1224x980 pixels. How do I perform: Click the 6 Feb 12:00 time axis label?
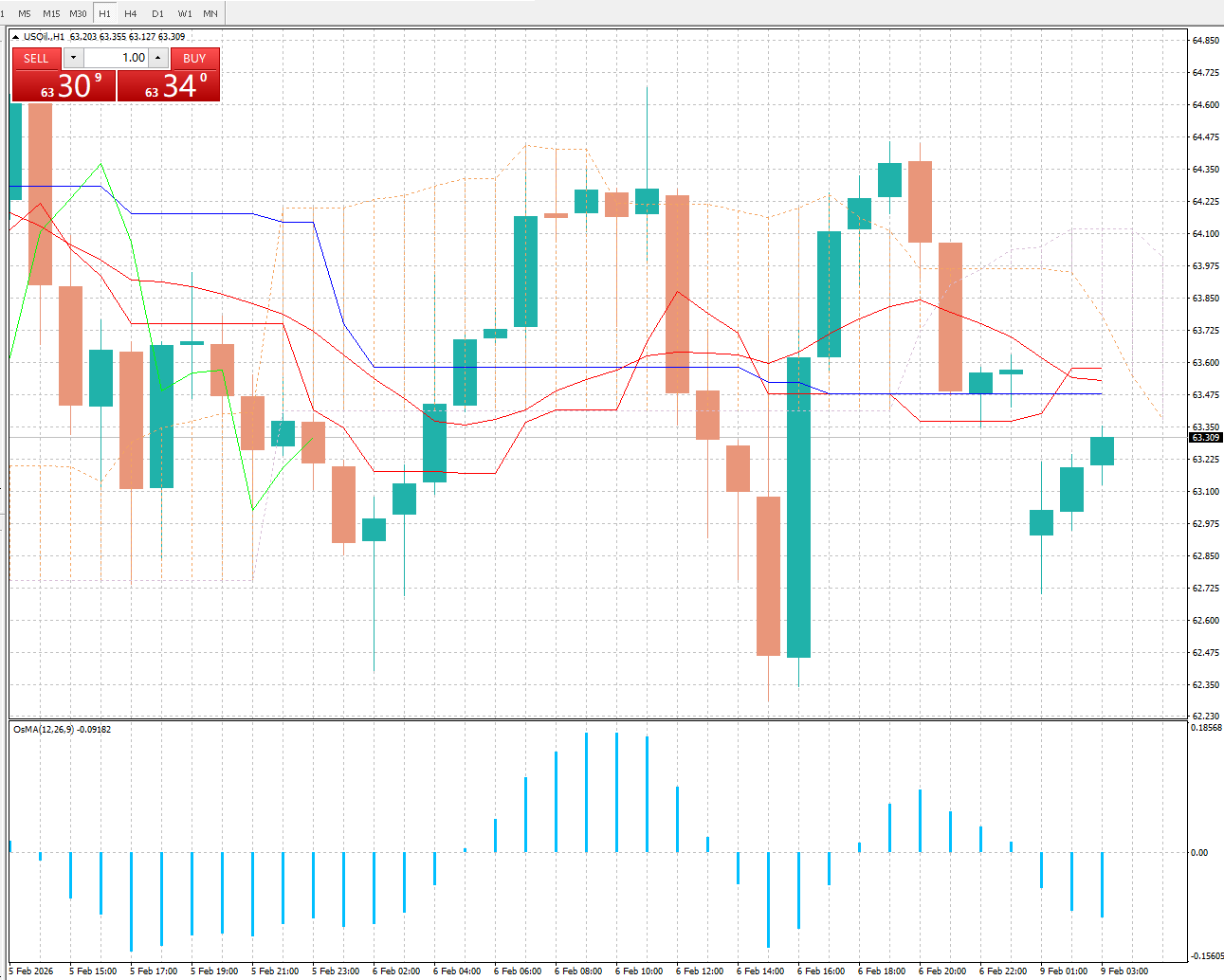[700, 971]
